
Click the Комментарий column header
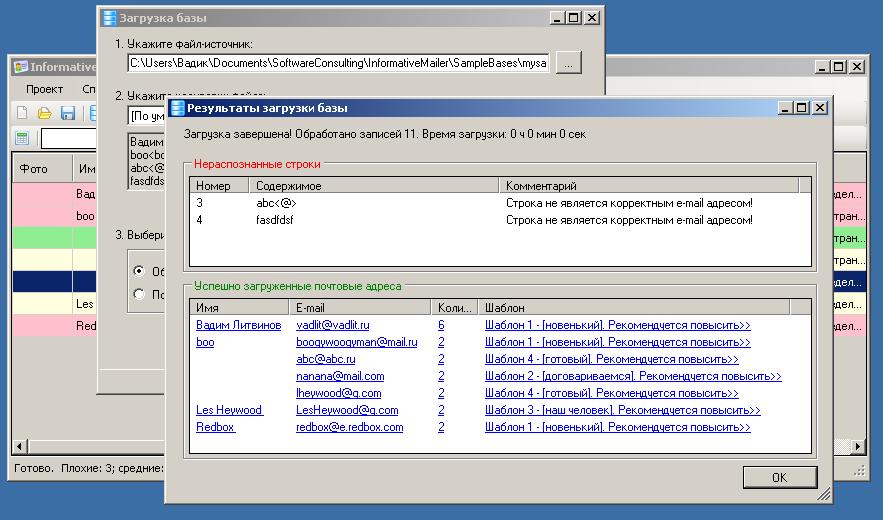pos(648,185)
